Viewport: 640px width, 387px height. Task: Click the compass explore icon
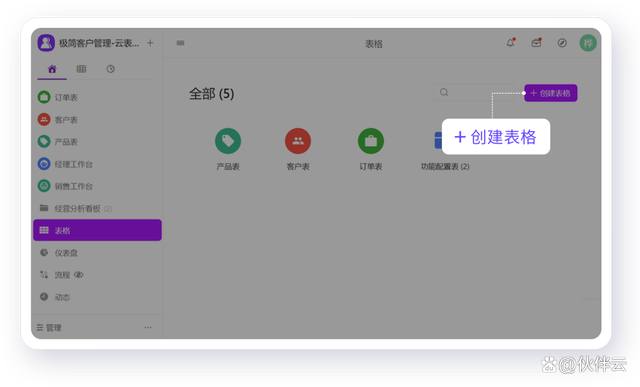point(562,43)
